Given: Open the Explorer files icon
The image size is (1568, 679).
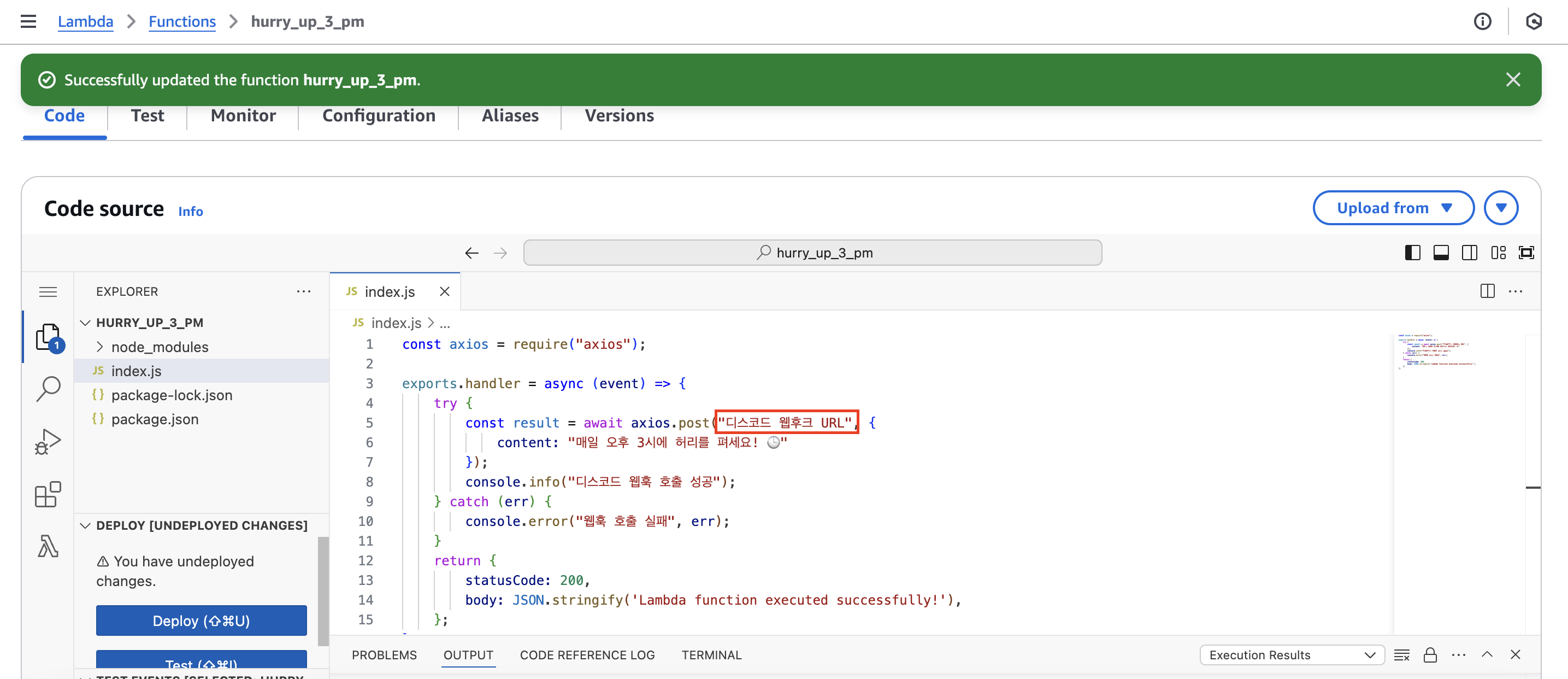Looking at the screenshot, I should coord(48,337).
